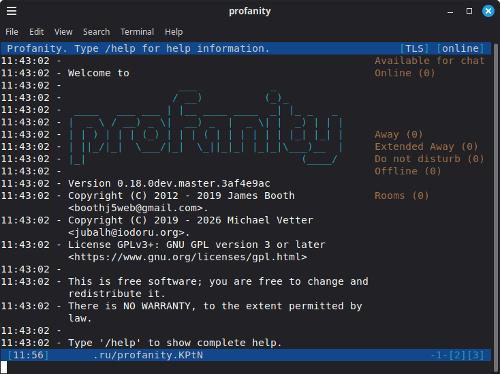Viewport: 500px width, 374px height.
Task: Open the Edit menu
Action: coord(36,32)
